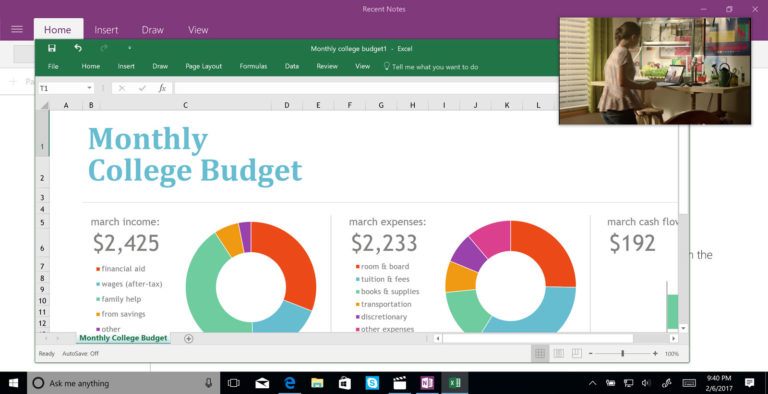Screen dimensions: 768x394
Task: Select Normal view grid icon
Action: pos(540,353)
